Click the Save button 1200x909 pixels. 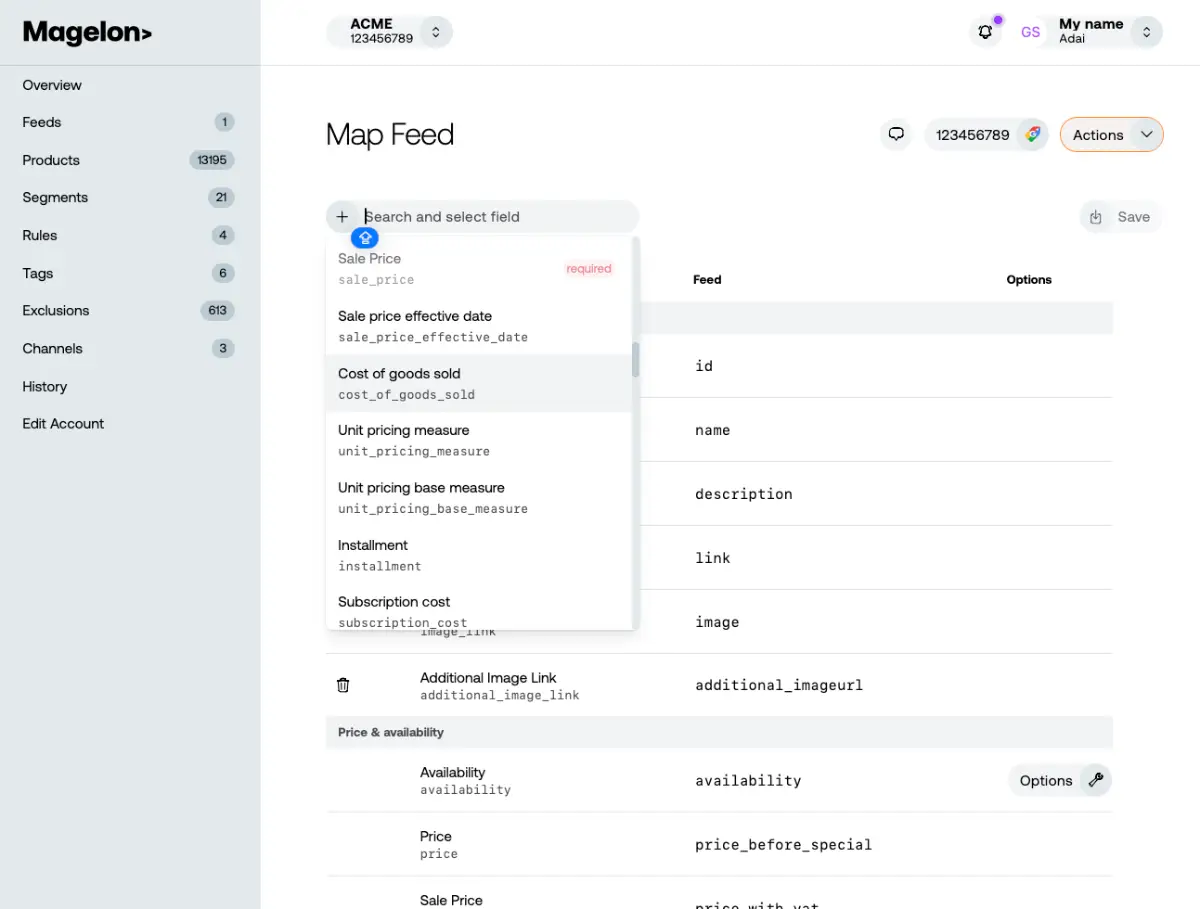1121,217
